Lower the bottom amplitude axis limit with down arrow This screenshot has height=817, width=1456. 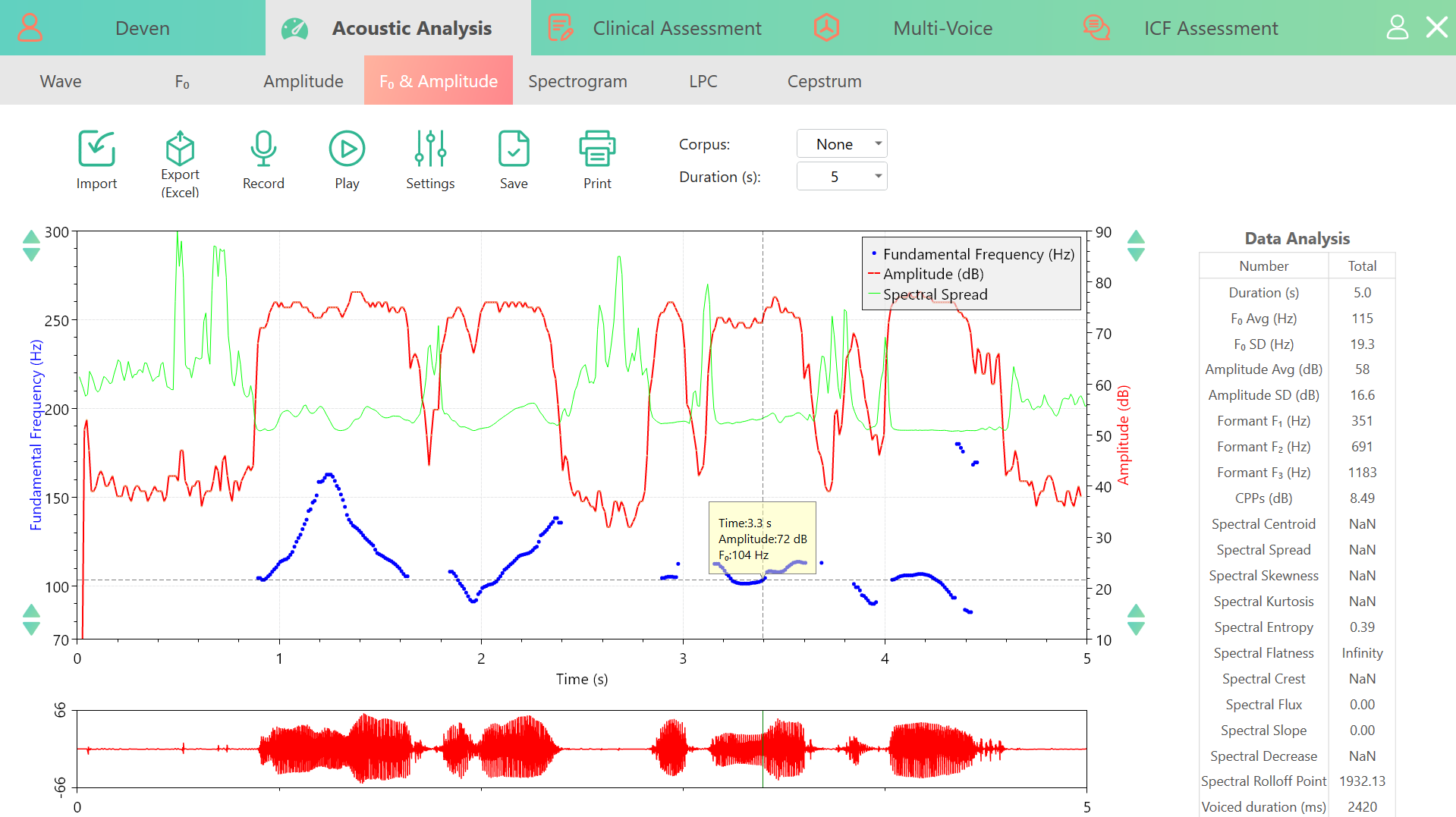click(1136, 629)
